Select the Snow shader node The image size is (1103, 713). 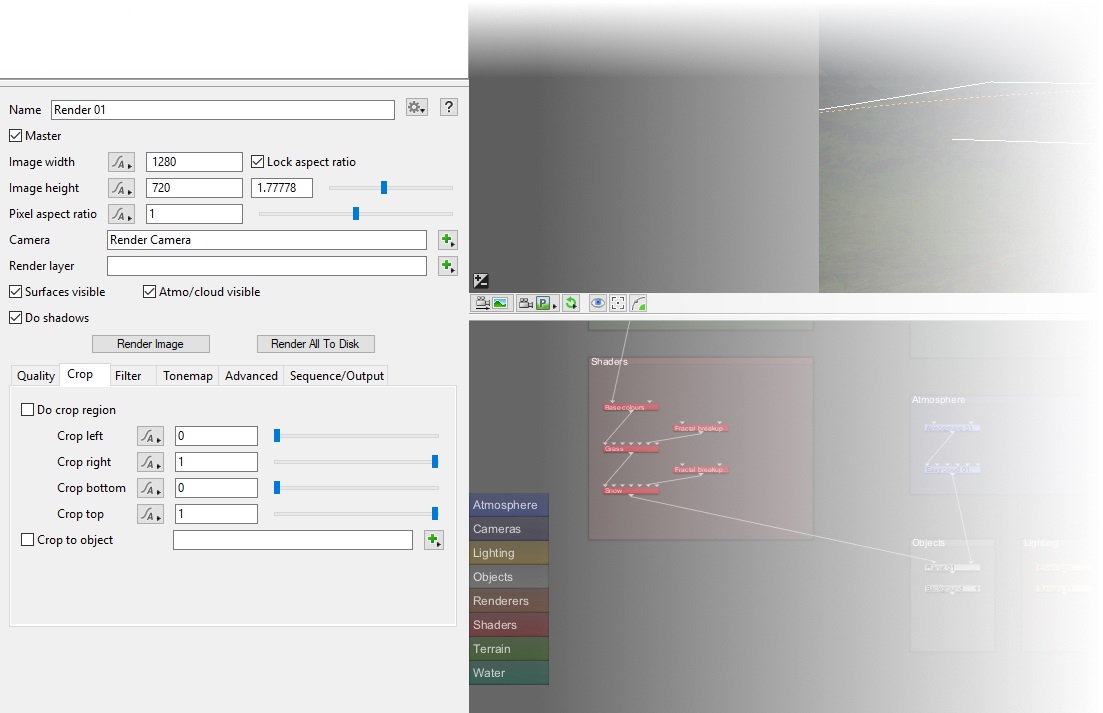click(631, 491)
